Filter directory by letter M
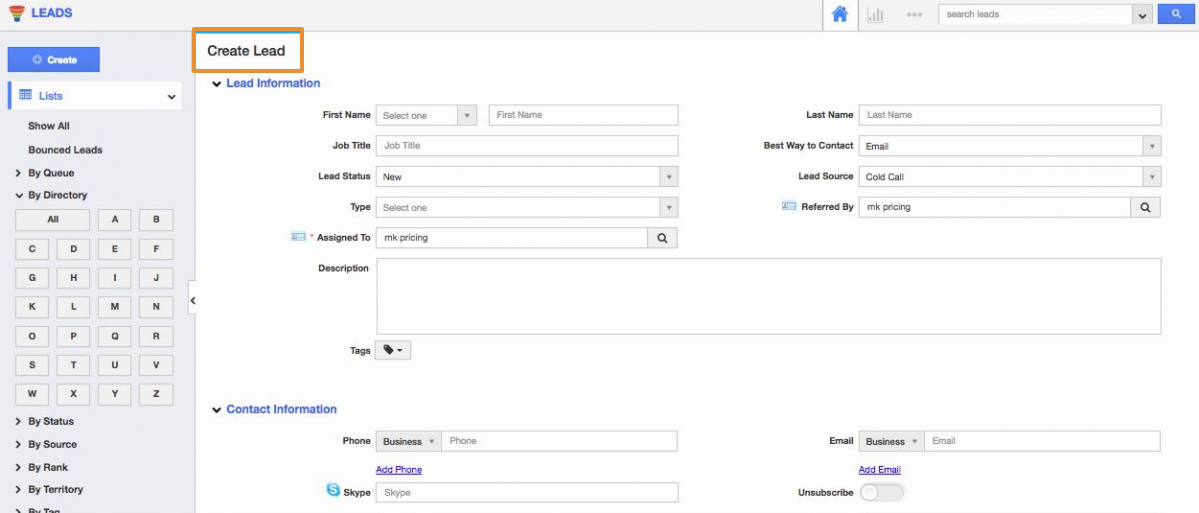 (115, 307)
